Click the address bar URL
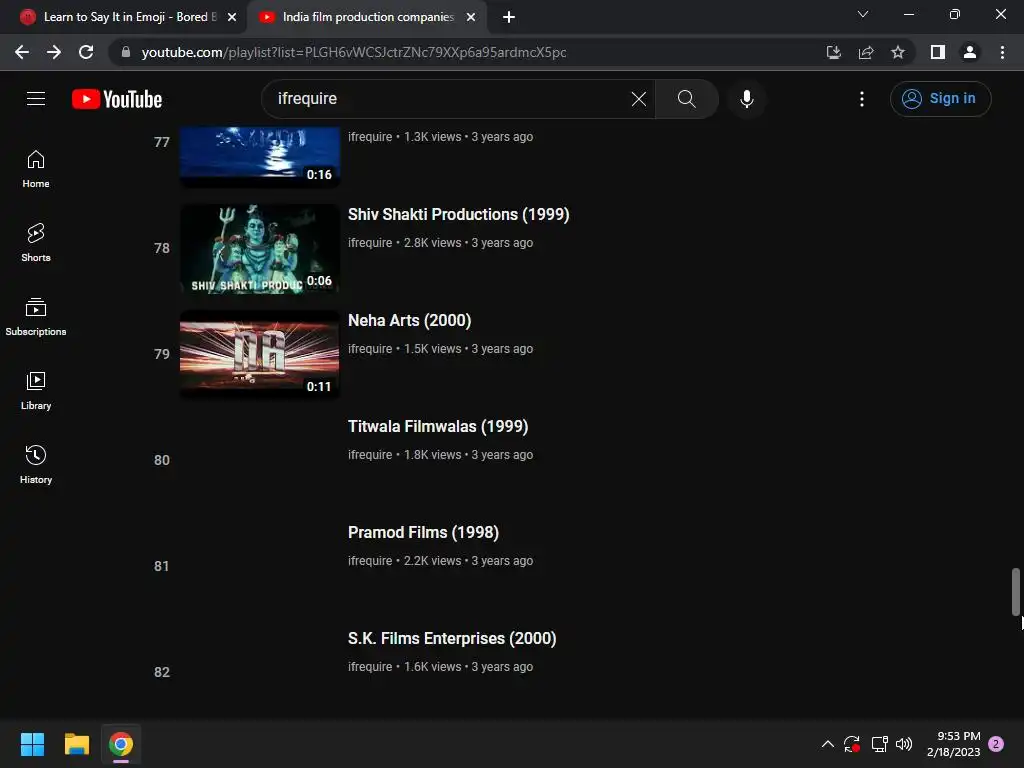1024x768 pixels. pos(353,52)
